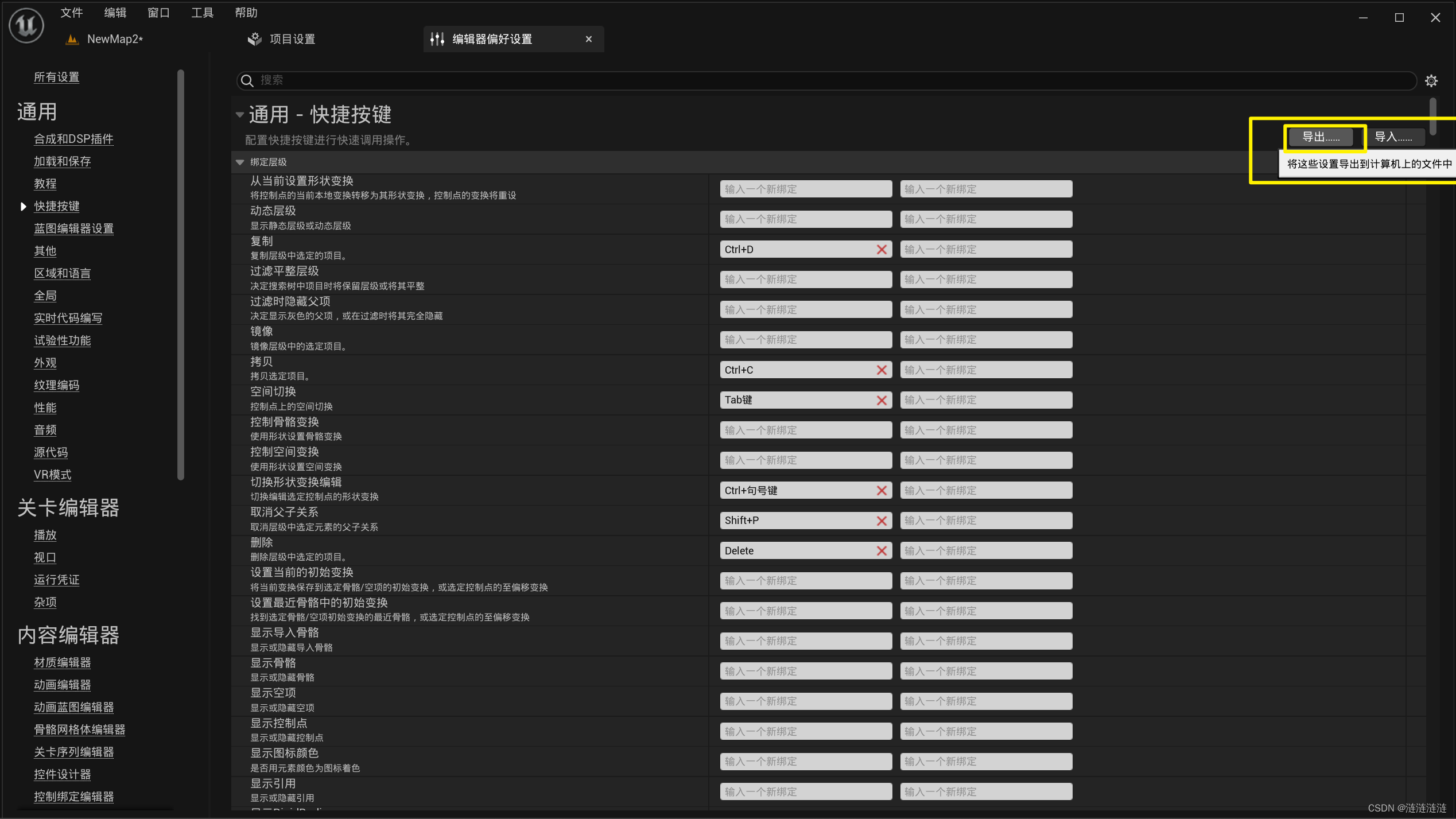Viewport: 1456px width, 819px height.
Task: Remove the Ctrl+句号键 binding
Action: [x=882, y=491]
